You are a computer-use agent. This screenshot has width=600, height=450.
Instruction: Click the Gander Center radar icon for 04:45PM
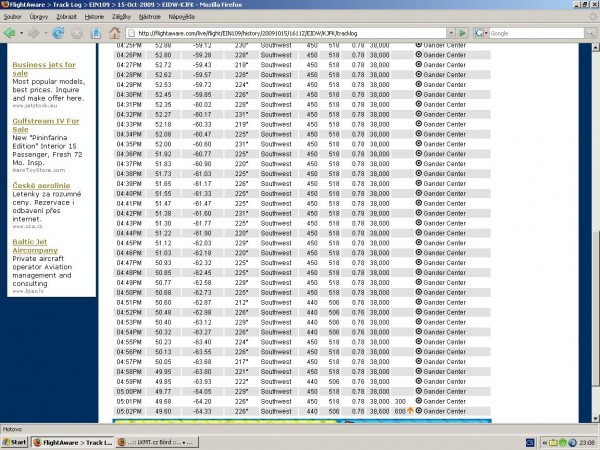419,243
